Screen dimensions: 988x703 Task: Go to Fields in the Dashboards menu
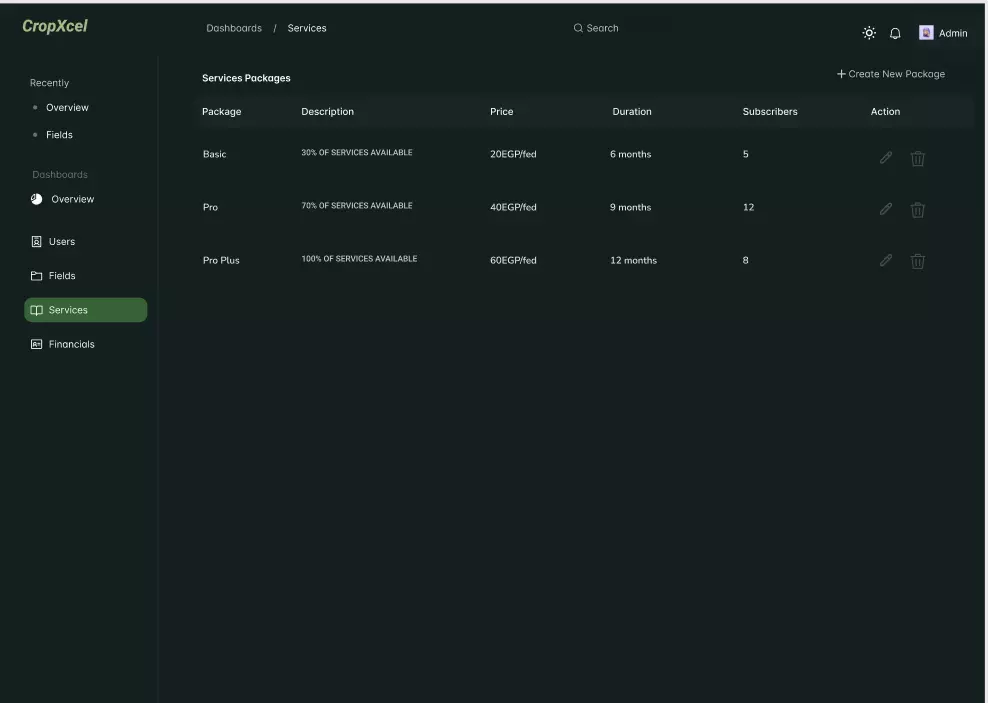click(62, 276)
